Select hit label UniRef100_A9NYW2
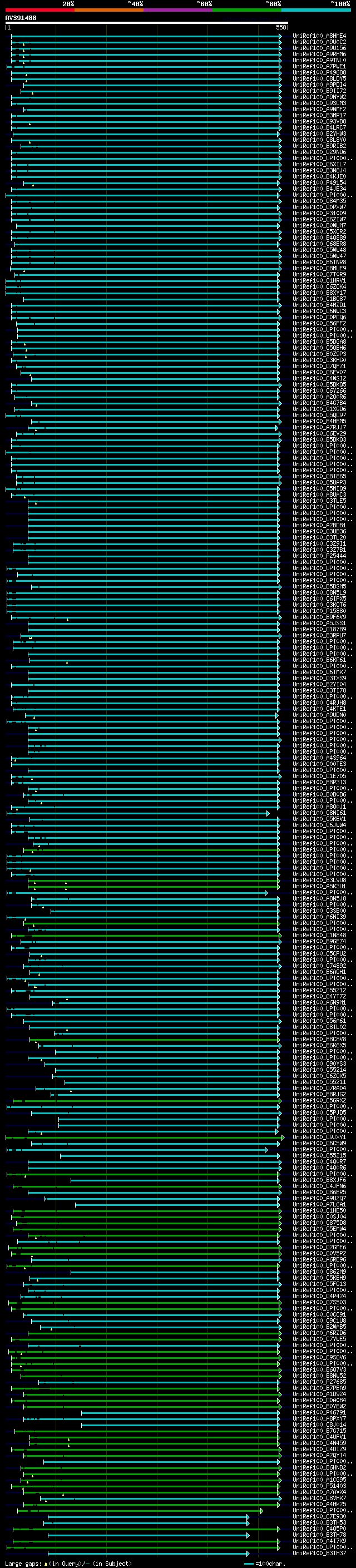 (x=319, y=97)
